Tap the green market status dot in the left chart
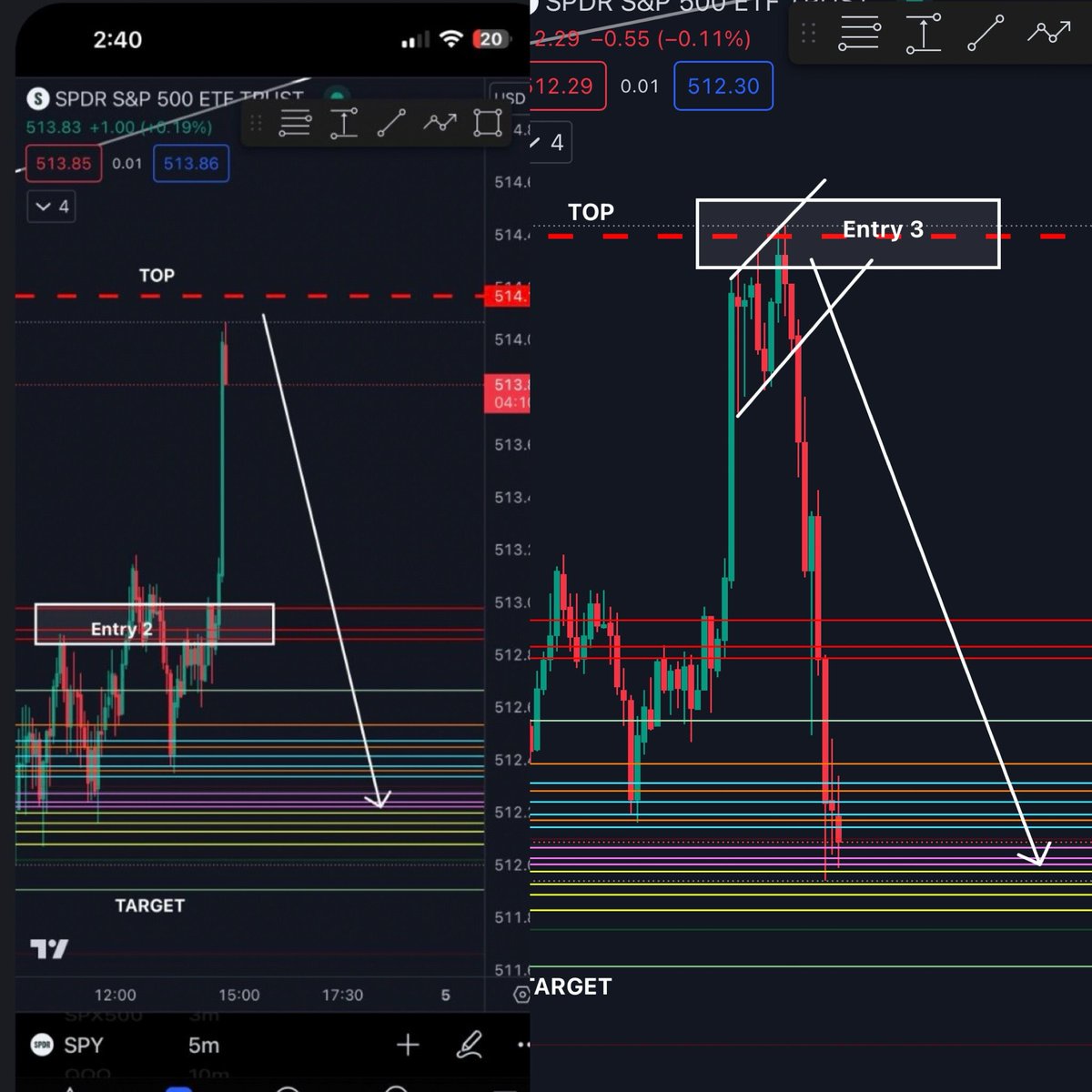Image resolution: width=1092 pixels, height=1092 pixels. [x=337, y=96]
